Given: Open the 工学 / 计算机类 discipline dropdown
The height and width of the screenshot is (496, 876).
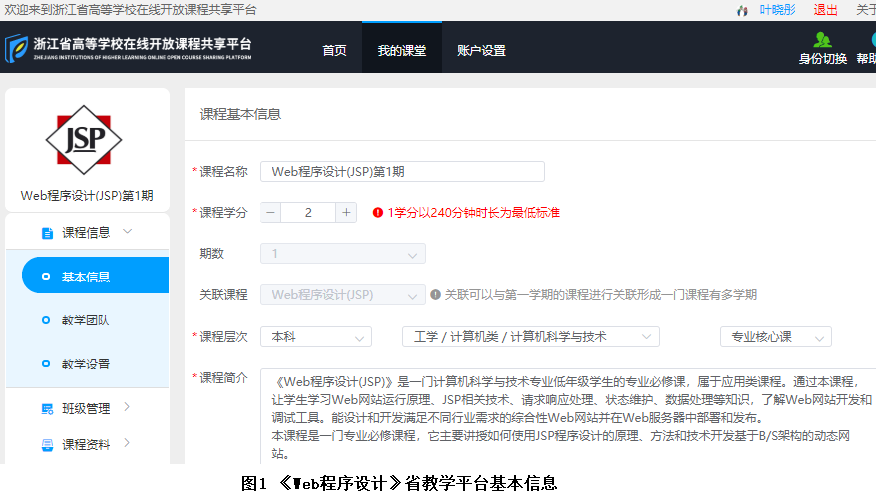Looking at the screenshot, I should pos(530,337).
